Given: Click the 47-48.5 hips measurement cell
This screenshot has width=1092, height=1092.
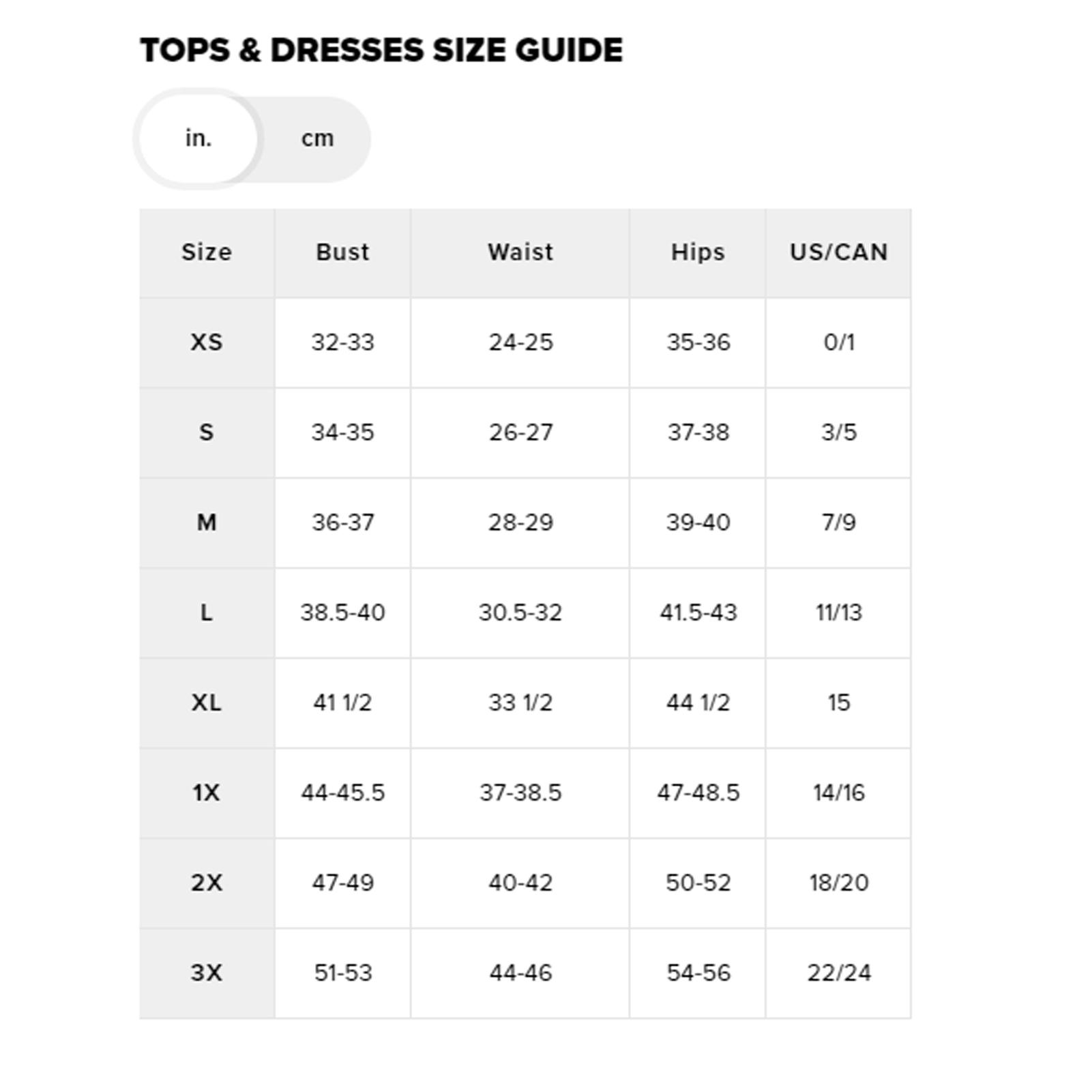Looking at the screenshot, I should pos(698,793).
